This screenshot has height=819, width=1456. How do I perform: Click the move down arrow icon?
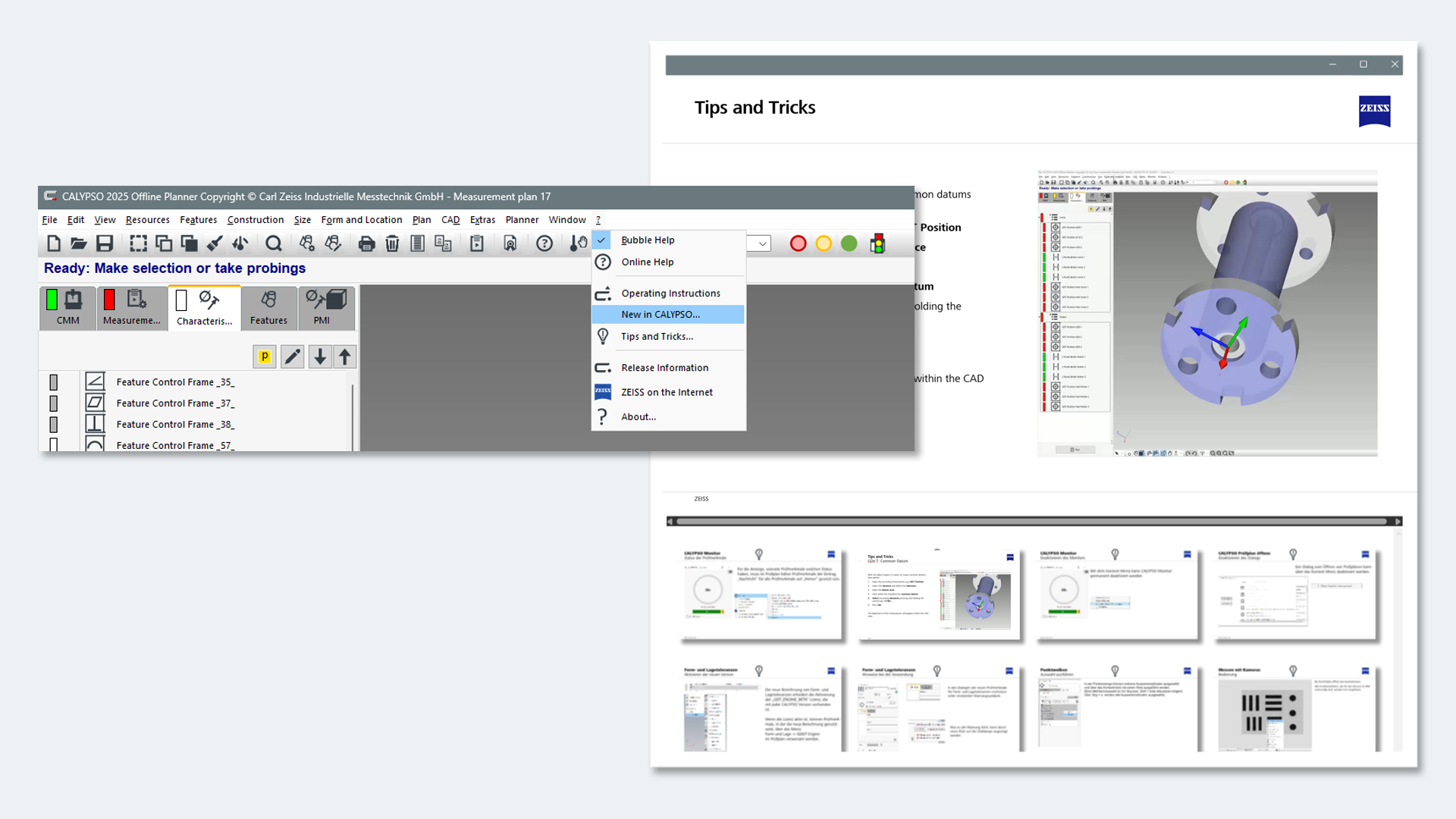[320, 356]
